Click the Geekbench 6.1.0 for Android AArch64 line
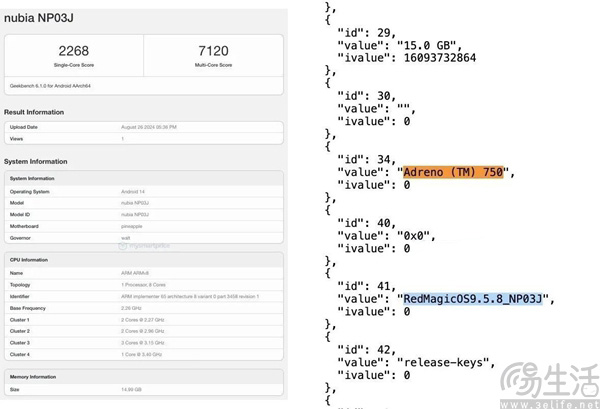The image size is (600, 409). 50,86
